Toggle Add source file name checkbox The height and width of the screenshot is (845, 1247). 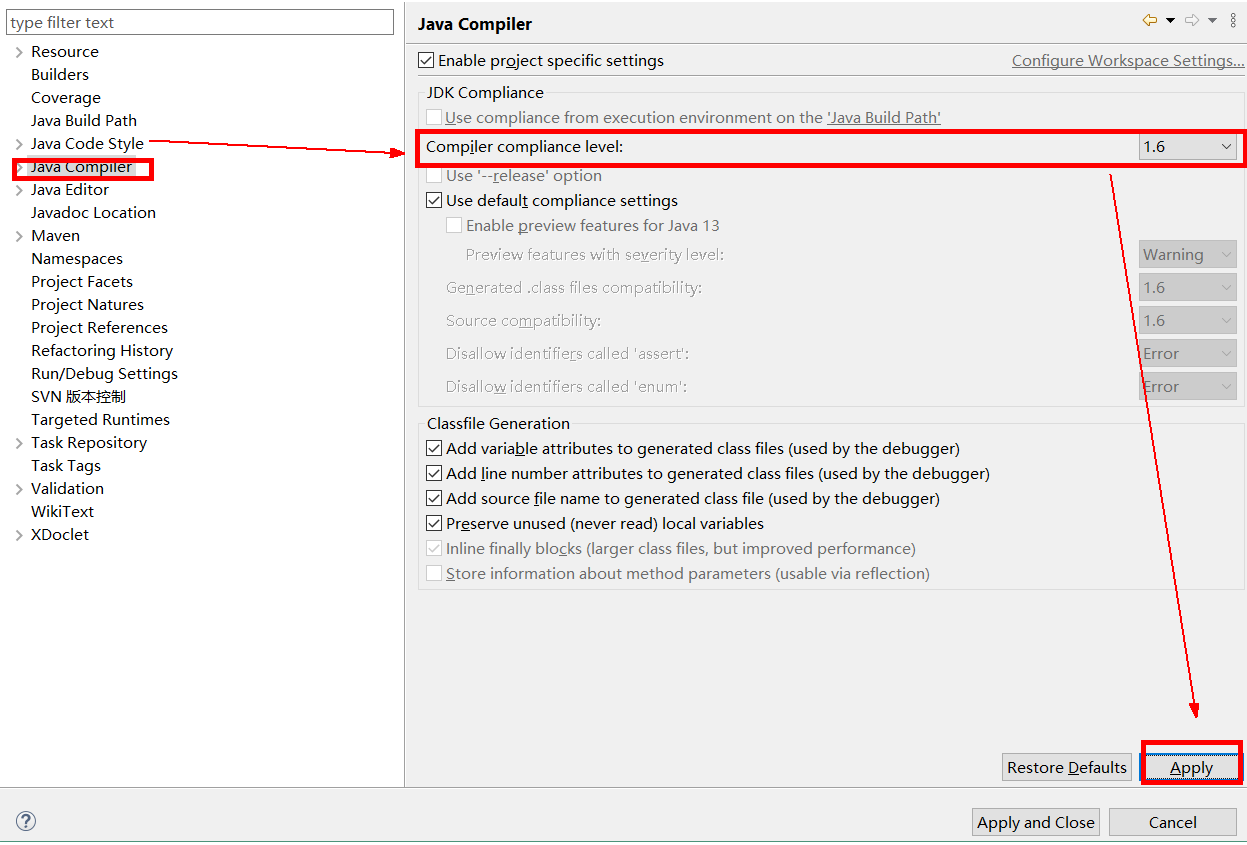tap(434, 499)
